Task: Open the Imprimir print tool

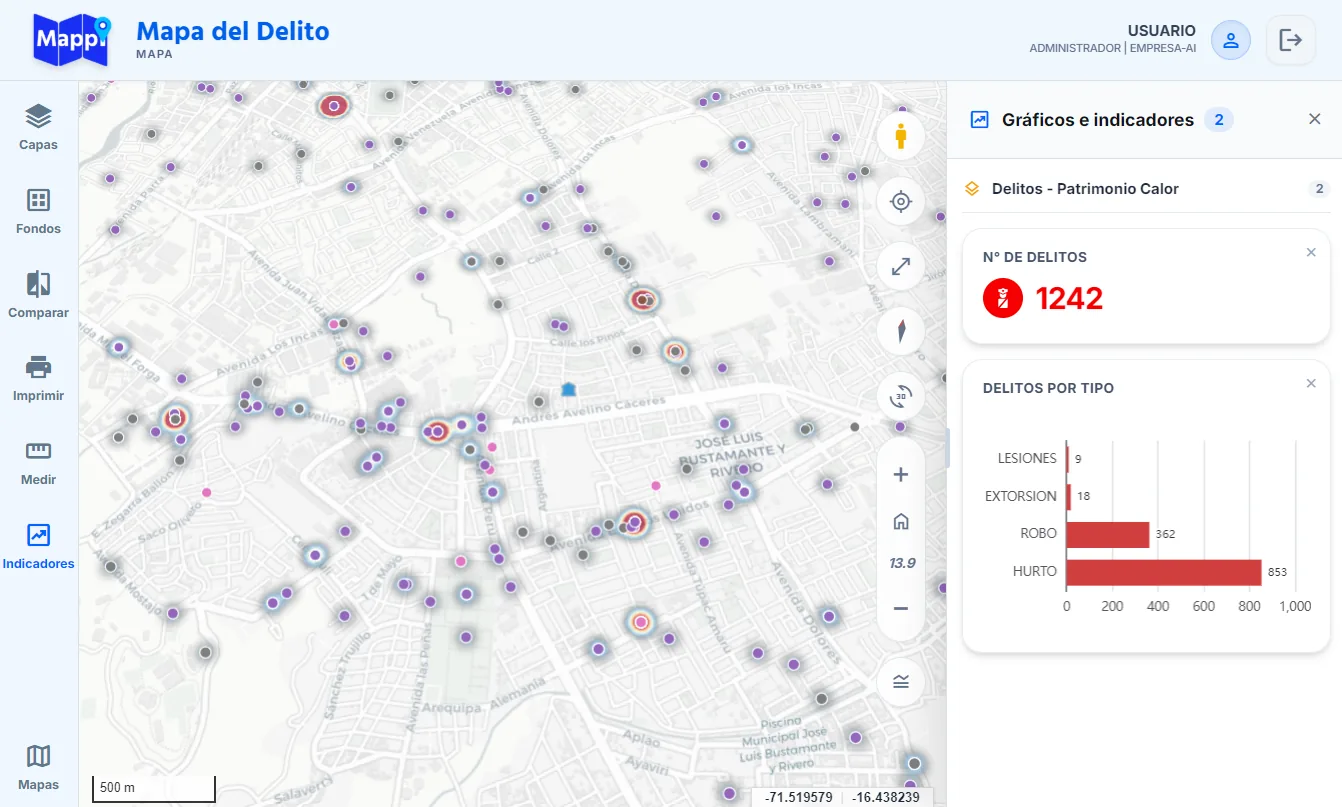Action: coord(38,379)
